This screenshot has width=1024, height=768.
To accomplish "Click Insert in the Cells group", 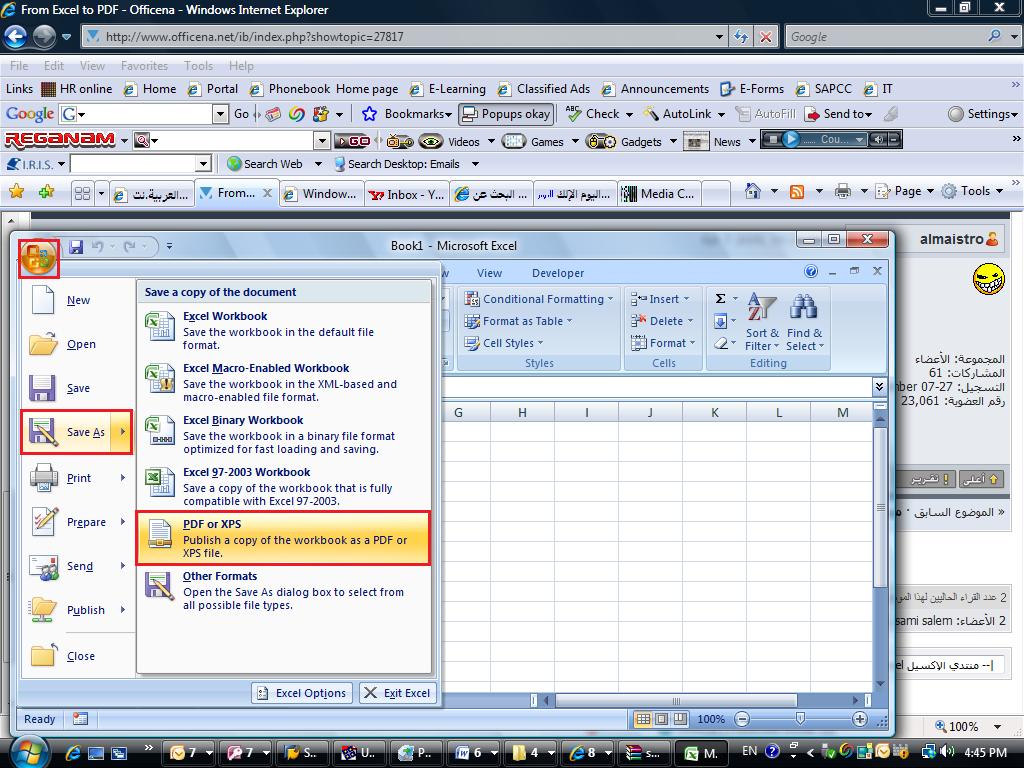I will point(660,299).
